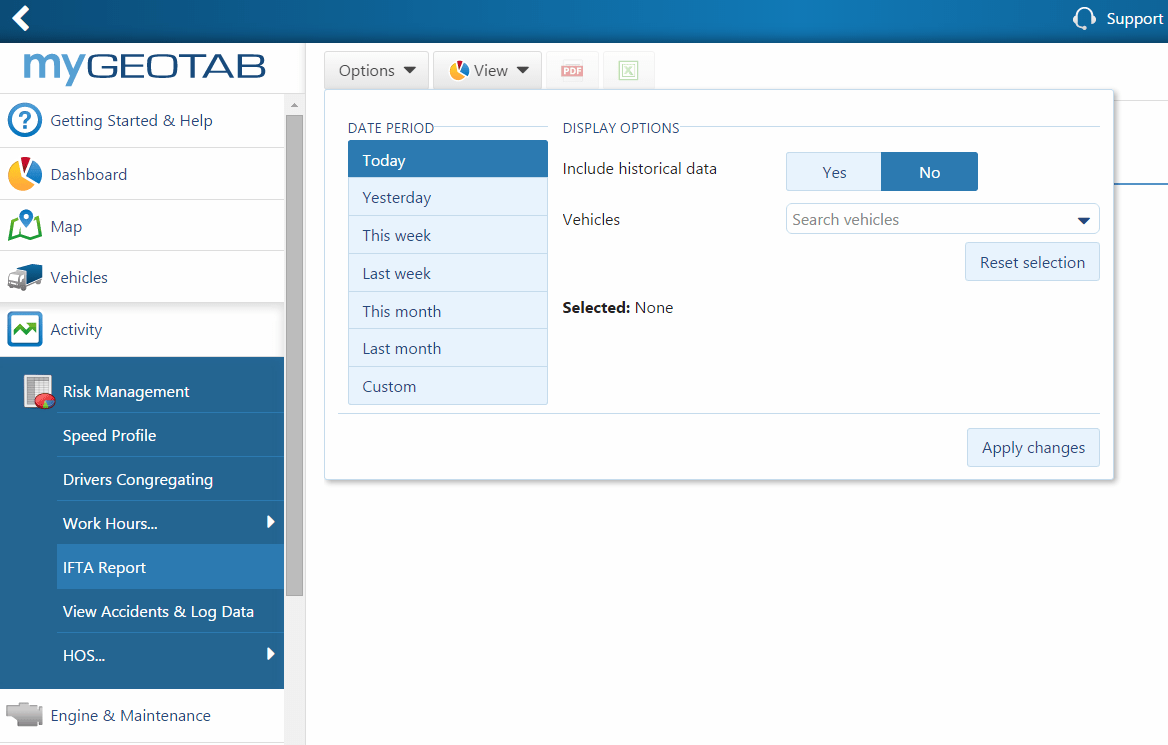Click Apply changes button

tap(1033, 447)
